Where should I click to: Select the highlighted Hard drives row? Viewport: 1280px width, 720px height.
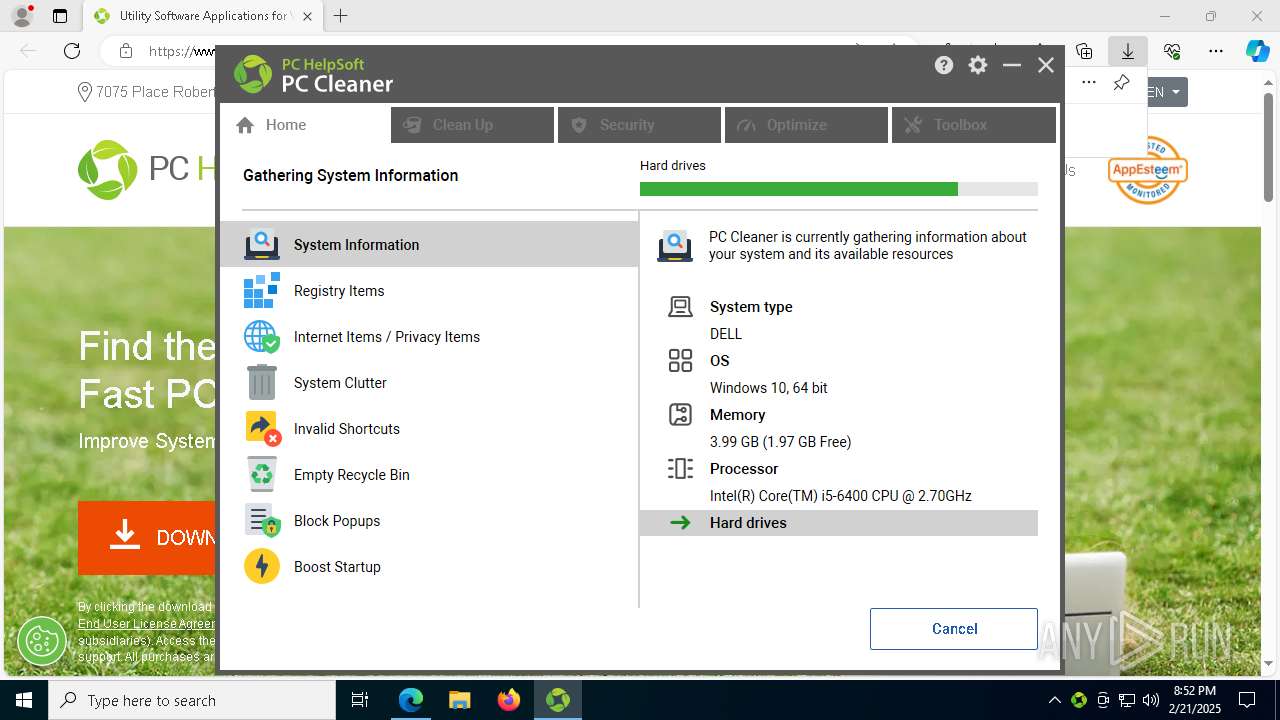click(x=839, y=523)
